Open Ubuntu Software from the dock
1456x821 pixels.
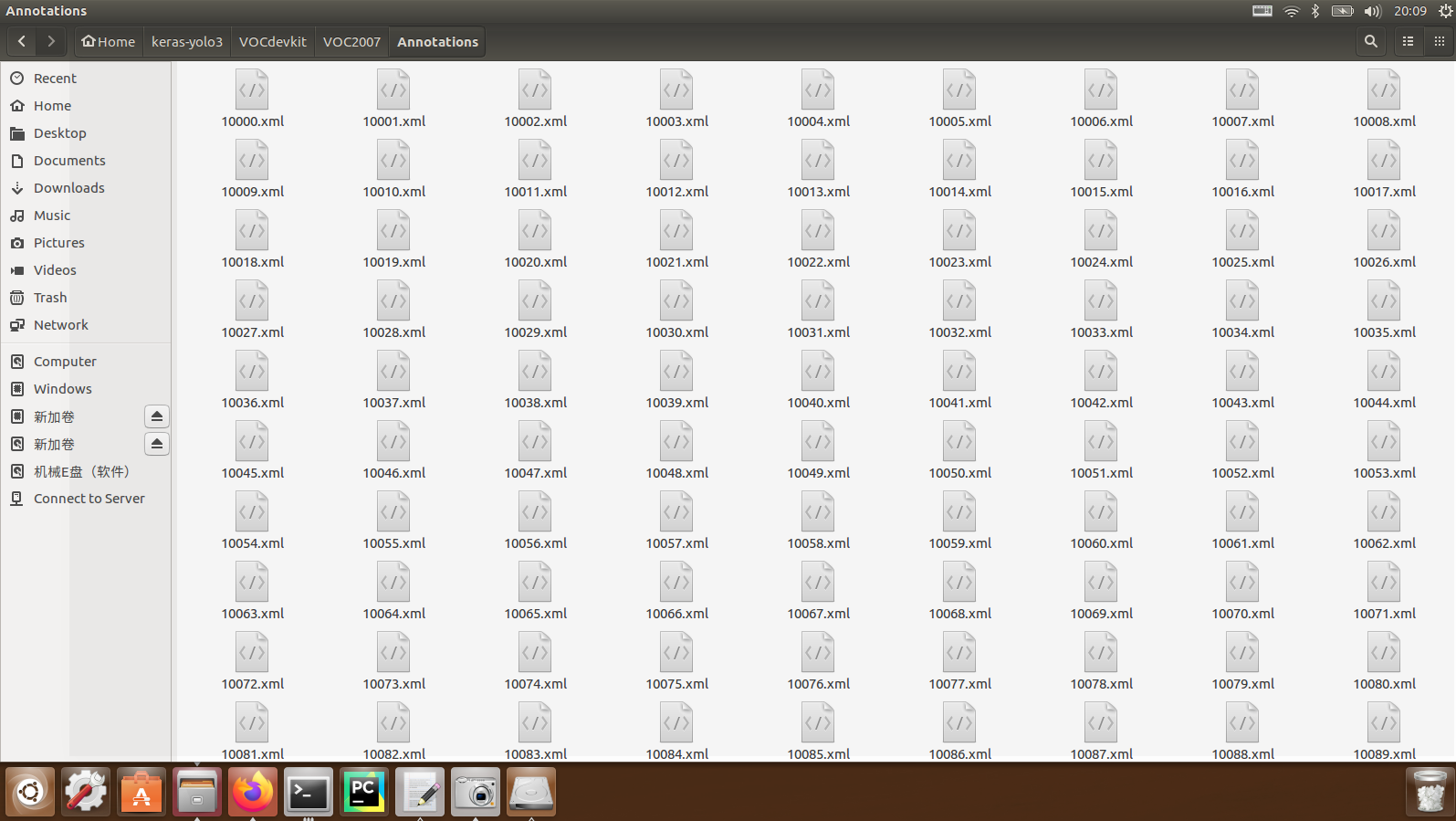coord(141,792)
